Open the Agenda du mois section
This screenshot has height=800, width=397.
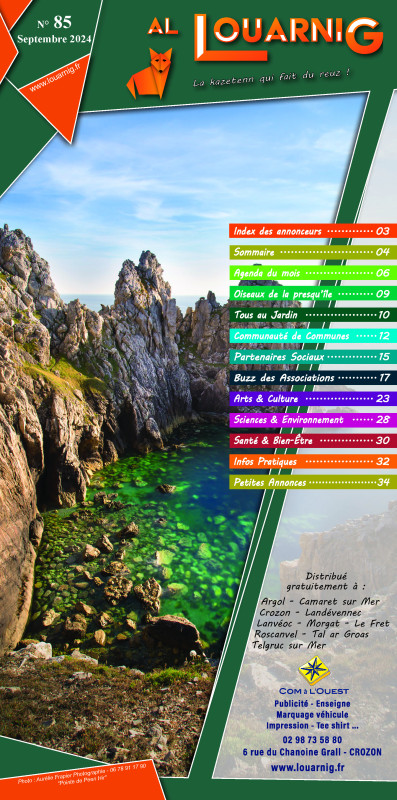(x=313, y=273)
